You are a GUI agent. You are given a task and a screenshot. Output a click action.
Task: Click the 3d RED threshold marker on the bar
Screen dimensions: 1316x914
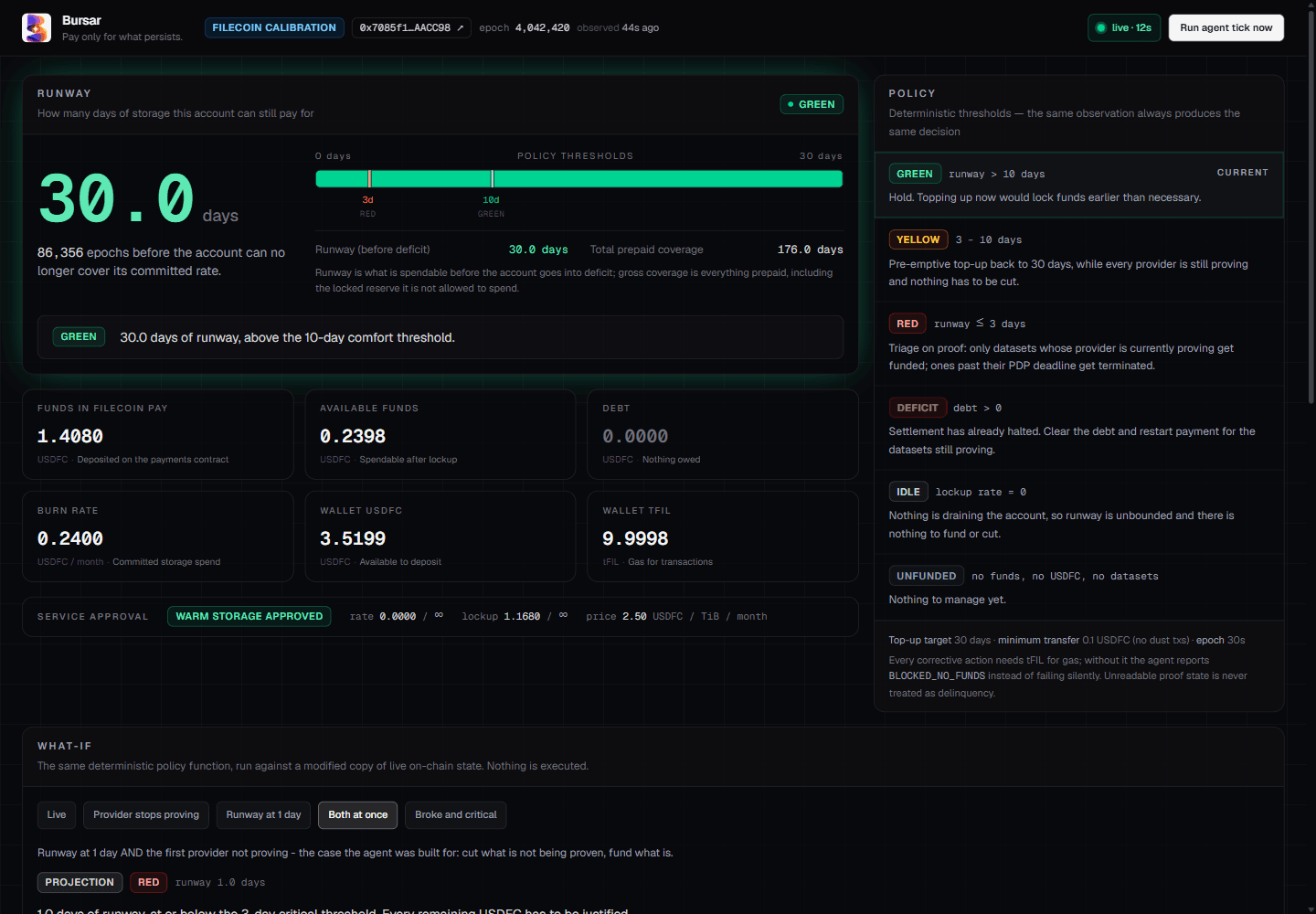pyautogui.click(x=368, y=178)
